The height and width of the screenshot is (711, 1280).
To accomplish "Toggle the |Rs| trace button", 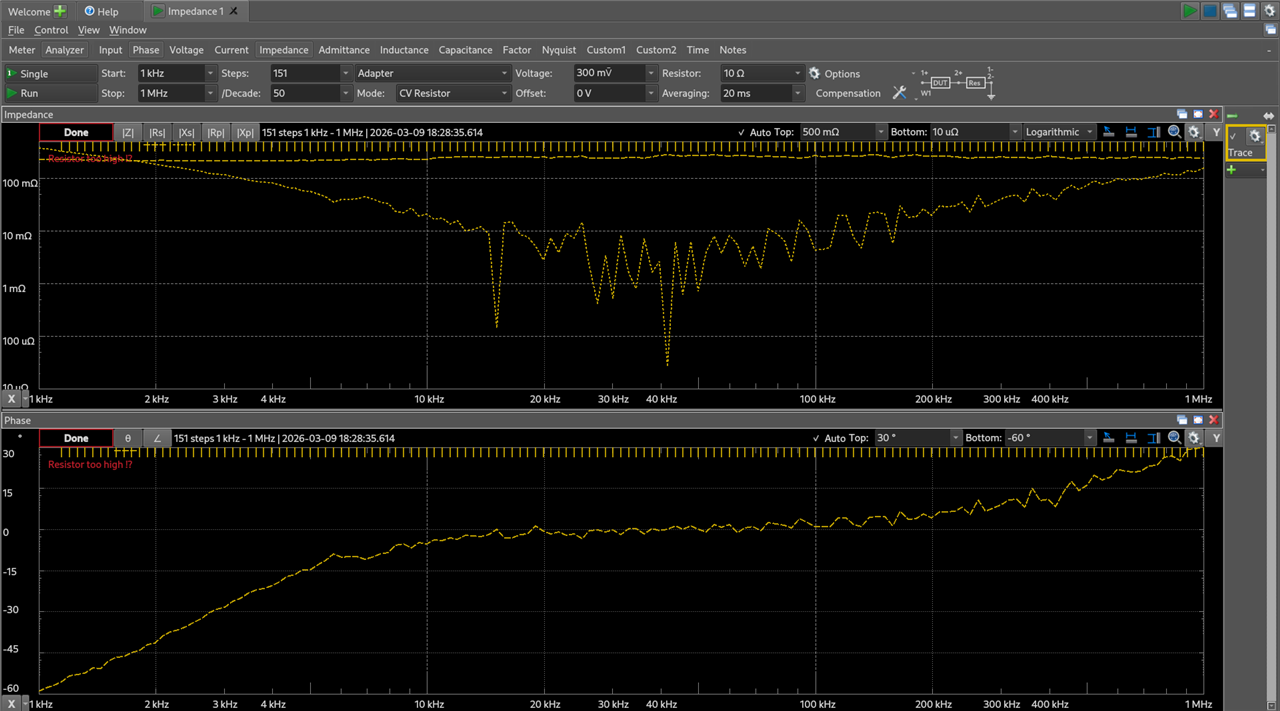I will (157, 132).
